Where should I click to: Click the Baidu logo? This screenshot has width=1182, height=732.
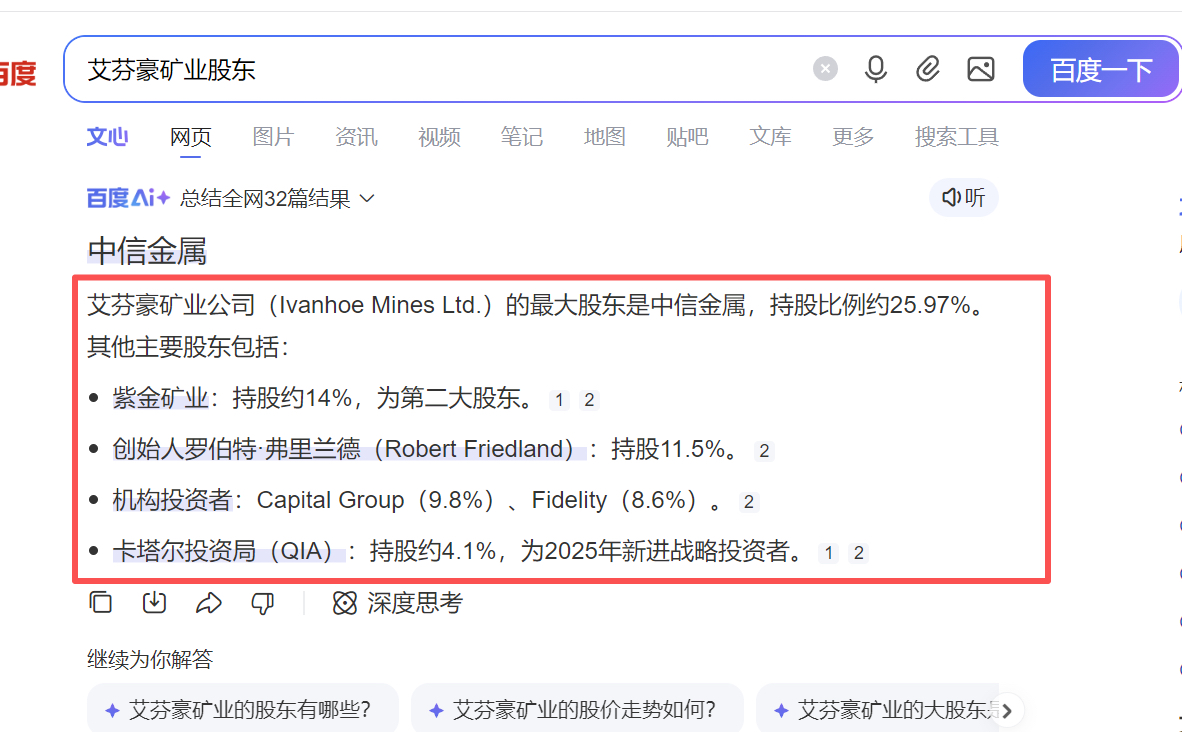pyautogui.click(x=17, y=74)
